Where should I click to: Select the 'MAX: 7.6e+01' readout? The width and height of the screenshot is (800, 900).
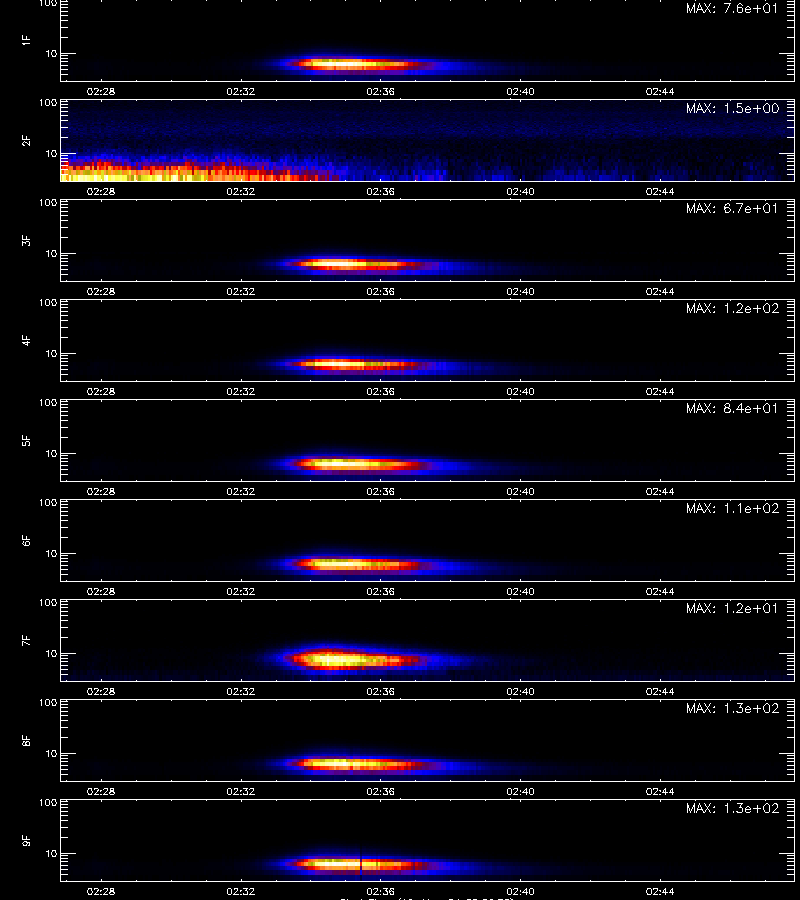(732, 8)
